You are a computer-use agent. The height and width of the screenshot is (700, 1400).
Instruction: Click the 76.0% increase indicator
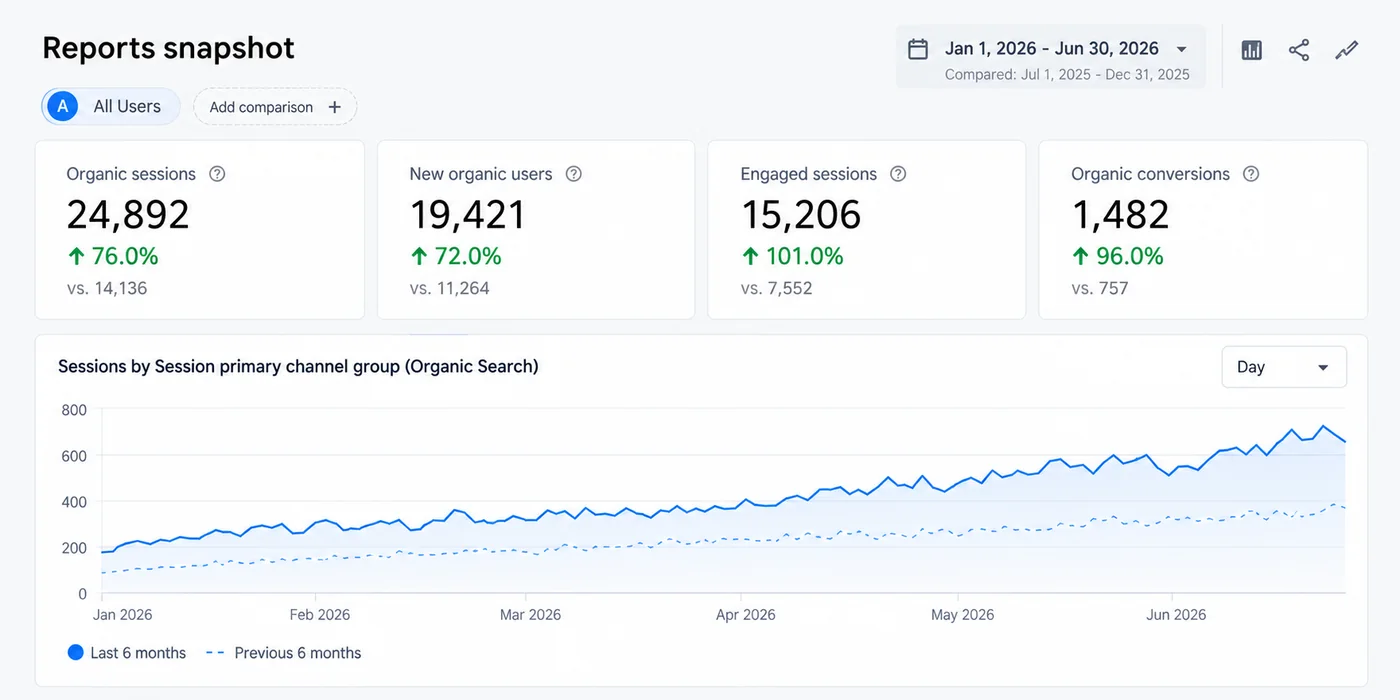113,257
